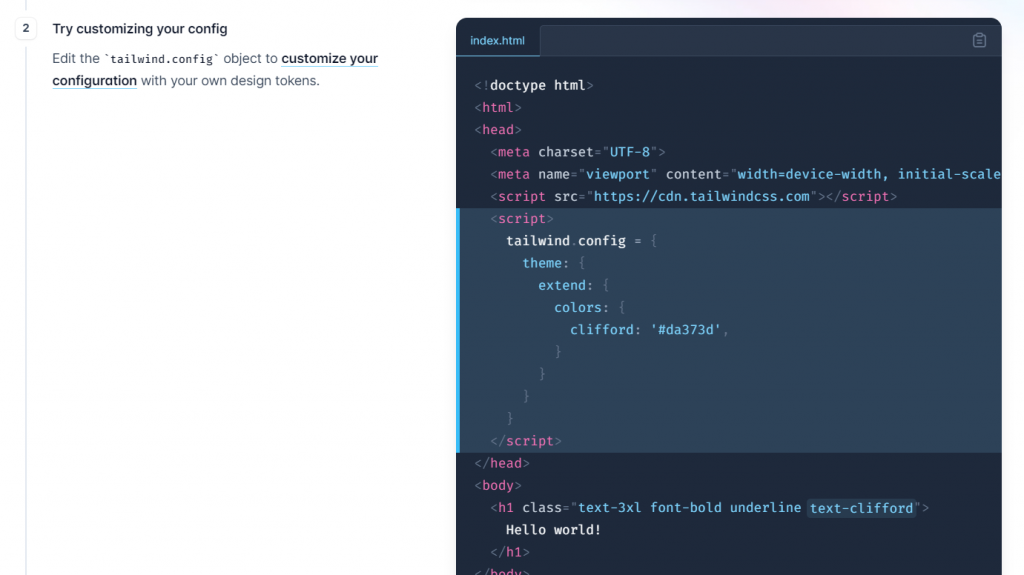Click the cdn.tailwindcss.com script URL
This screenshot has height=575, width=1024.
(702, 197)
